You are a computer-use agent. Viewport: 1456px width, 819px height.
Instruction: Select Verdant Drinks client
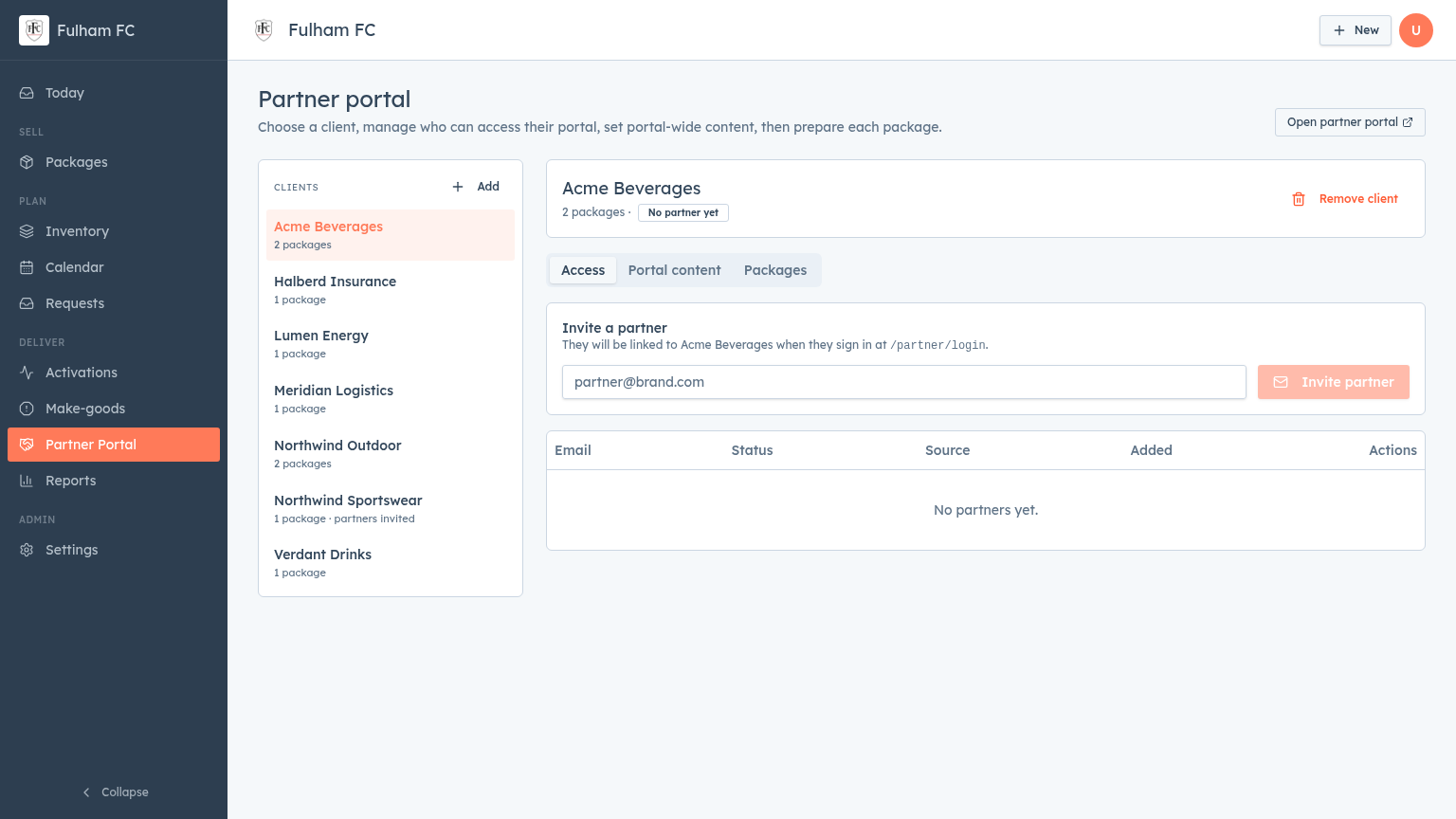[x=391, y=563]
